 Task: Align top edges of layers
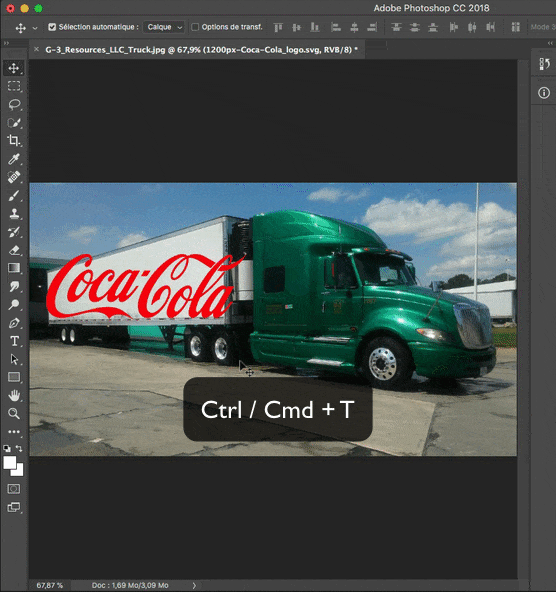278,27
